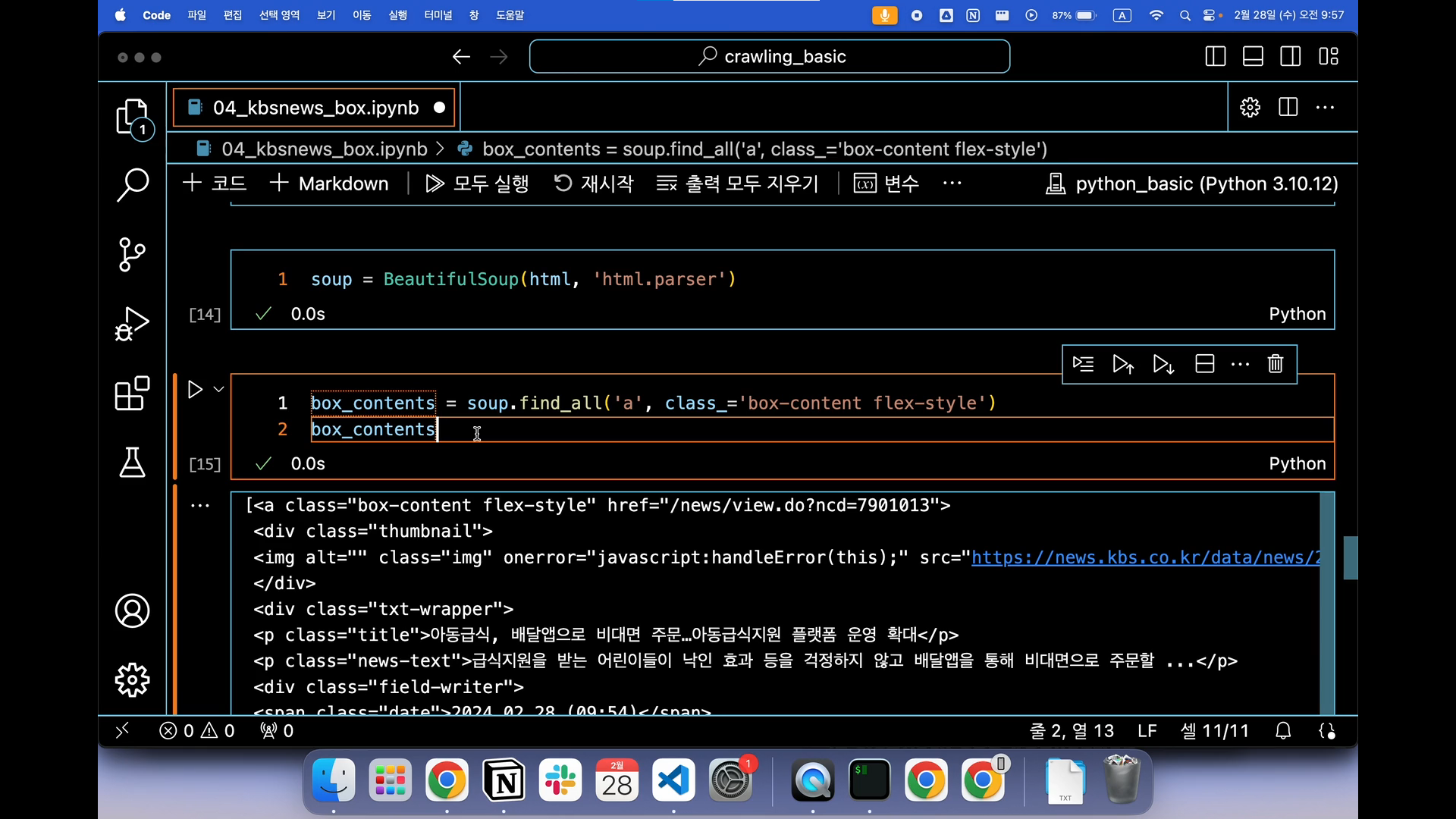This screenshot has width=1456, height=819.
Task: Toggle the secondary sidebar layout button
Action: point(1291,57)
